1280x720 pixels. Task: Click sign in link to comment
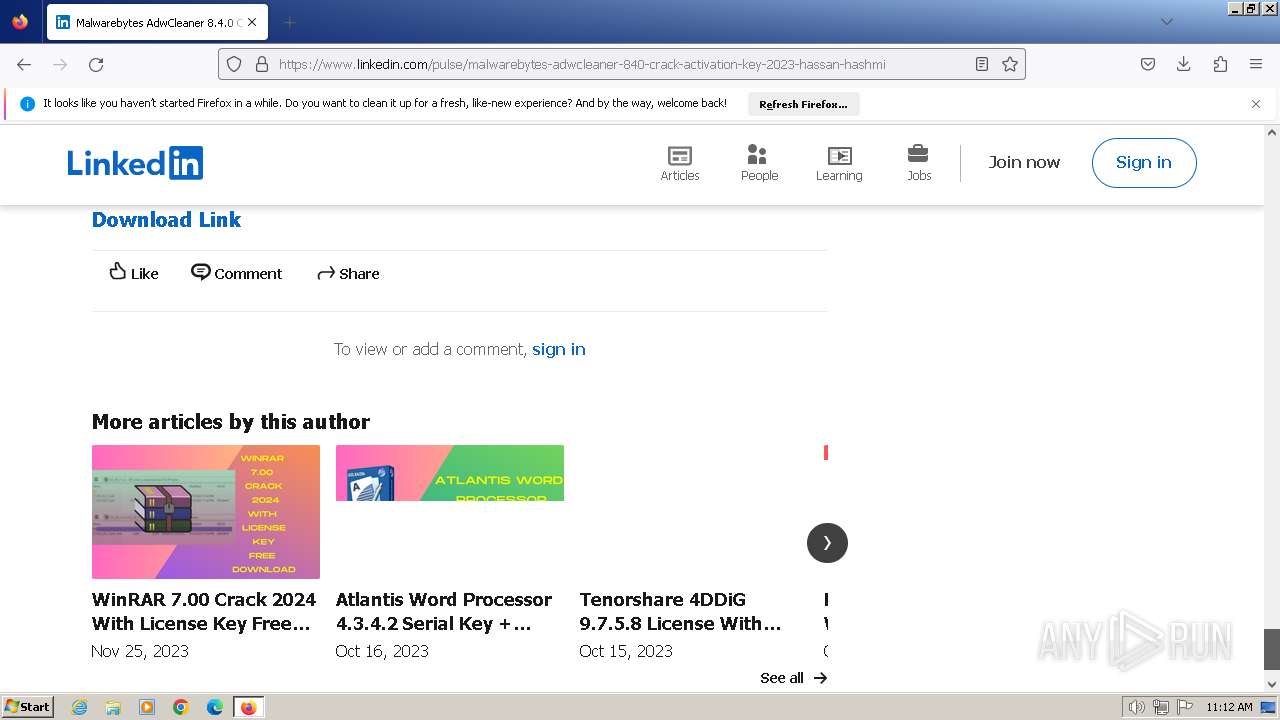pyautogui.click(x=559, y=349)
